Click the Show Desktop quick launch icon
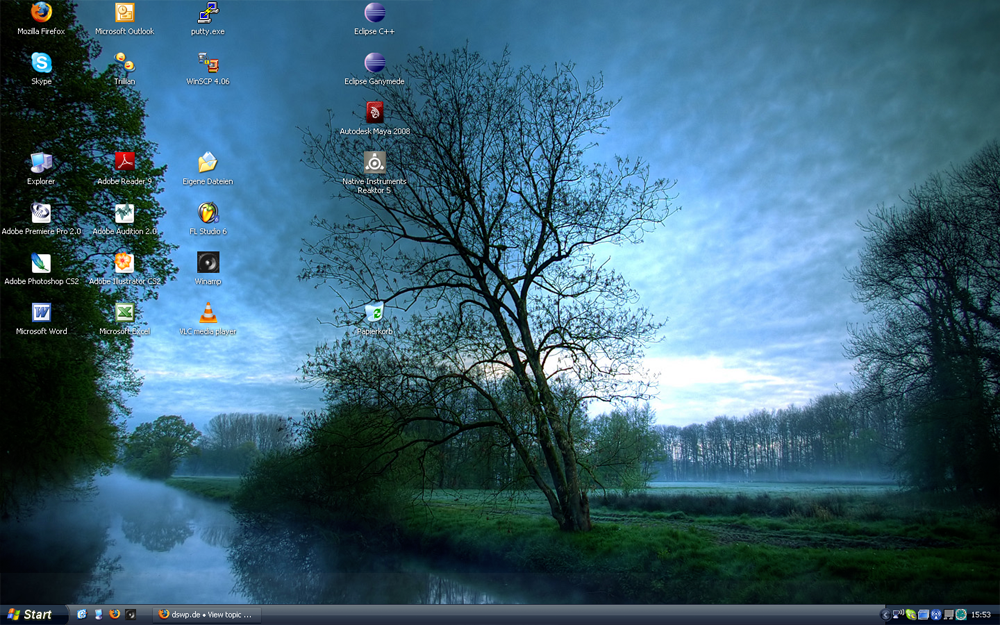The image size is (1000, 625). tap(98, 614)
